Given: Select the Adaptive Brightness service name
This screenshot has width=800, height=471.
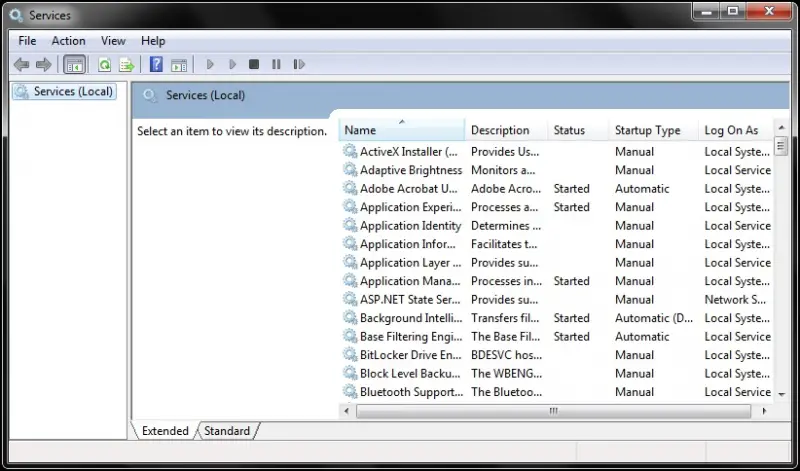Looking at the screenshot, I should click(411, 170).
